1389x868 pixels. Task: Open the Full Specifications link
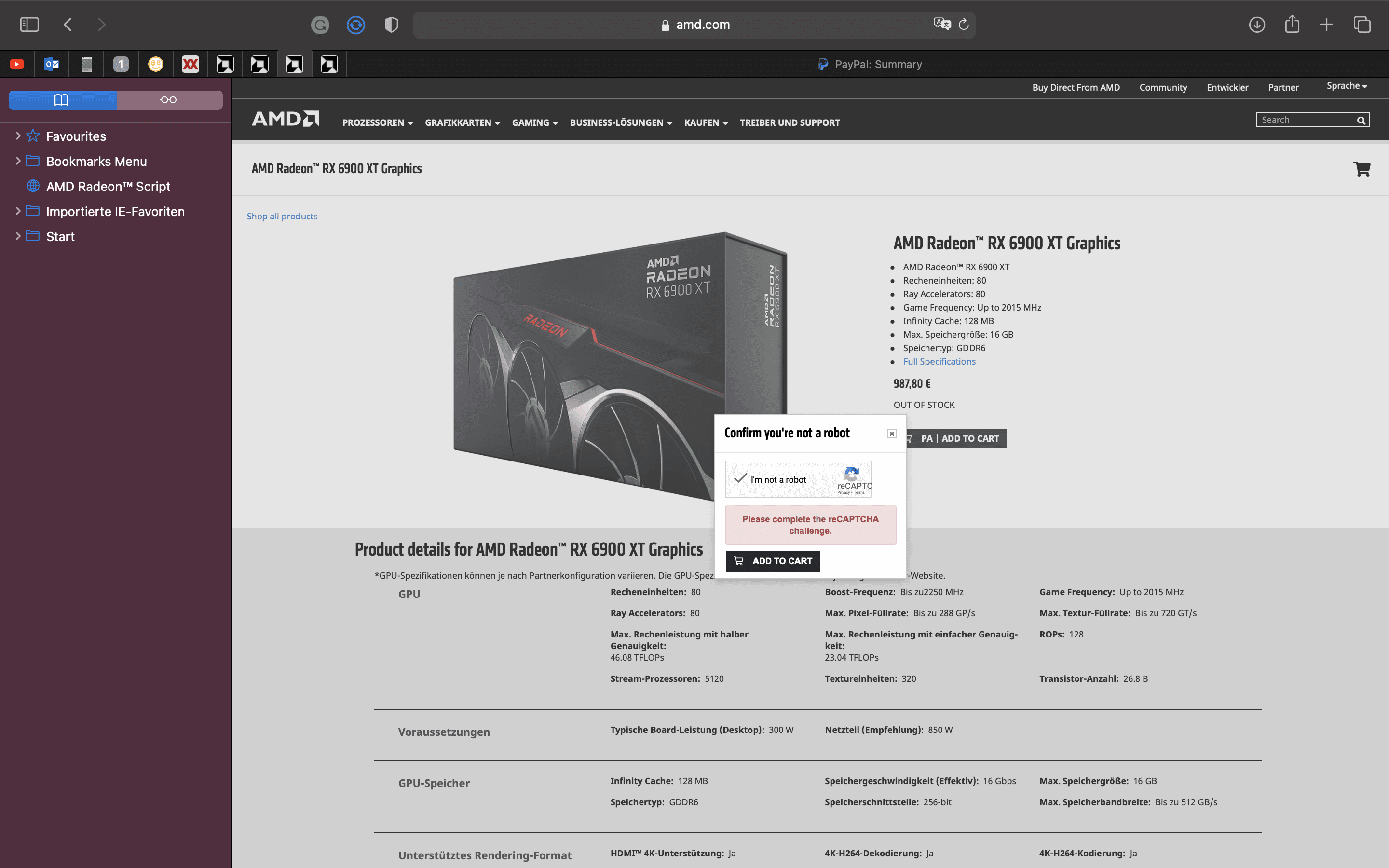pyautogui.click(x=939, y=361)
